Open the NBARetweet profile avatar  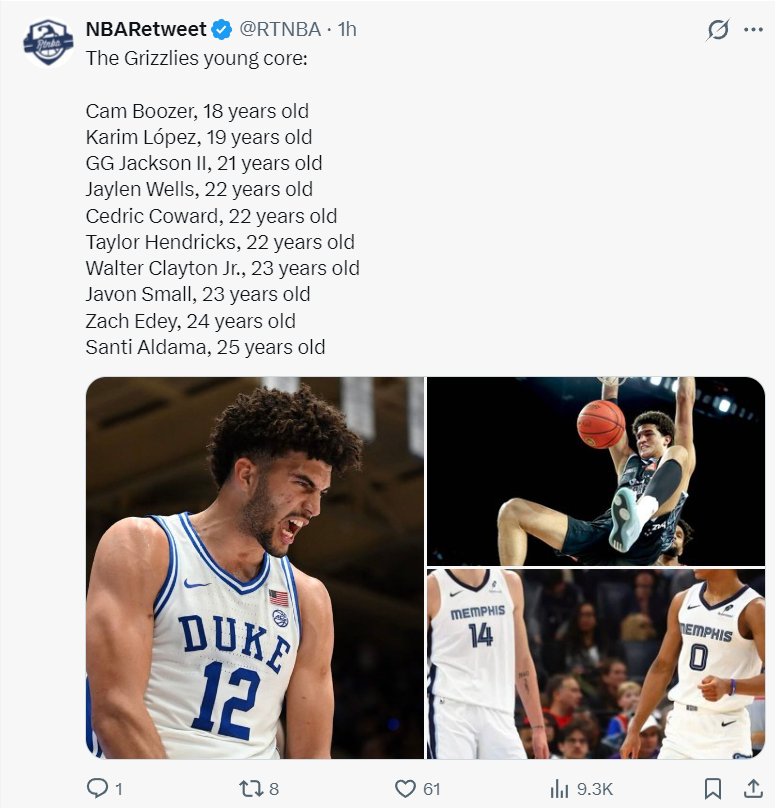48,42
